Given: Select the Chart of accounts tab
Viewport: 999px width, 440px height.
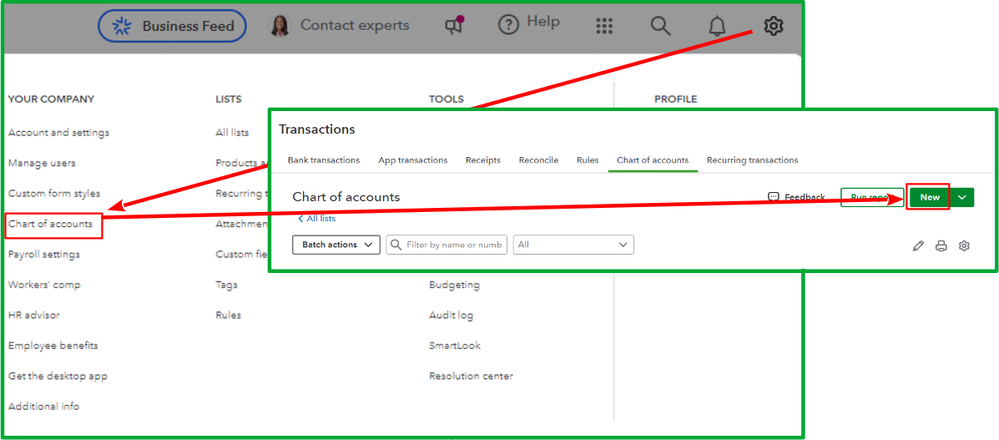Looking at the screenshot, I should pyautogui.click(x=652, y=160).
